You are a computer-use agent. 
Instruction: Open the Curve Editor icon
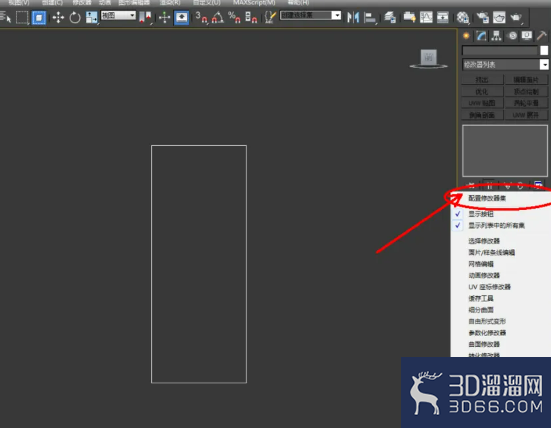[426, 17]
